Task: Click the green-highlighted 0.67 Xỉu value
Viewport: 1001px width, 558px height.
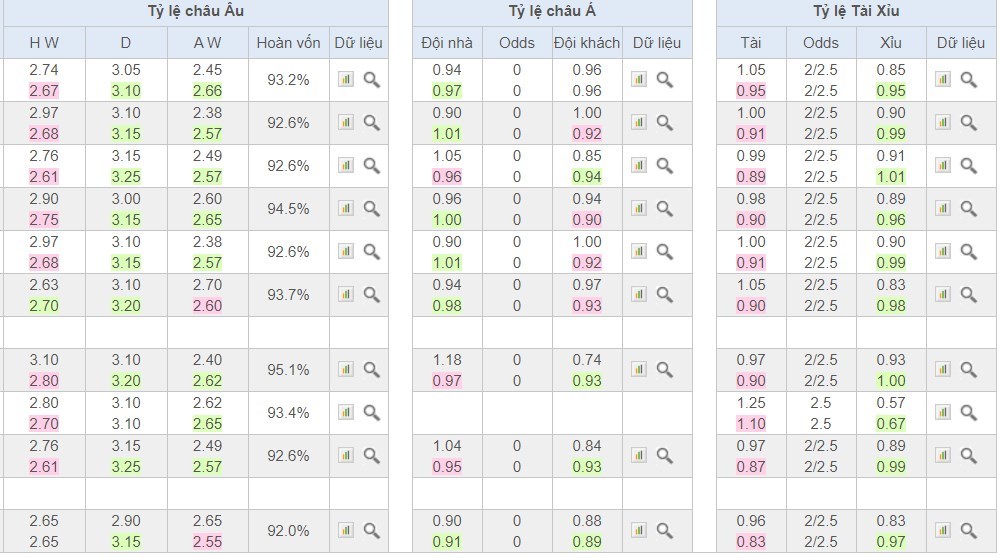Action: pyautogui.click(x=890, y=423)
